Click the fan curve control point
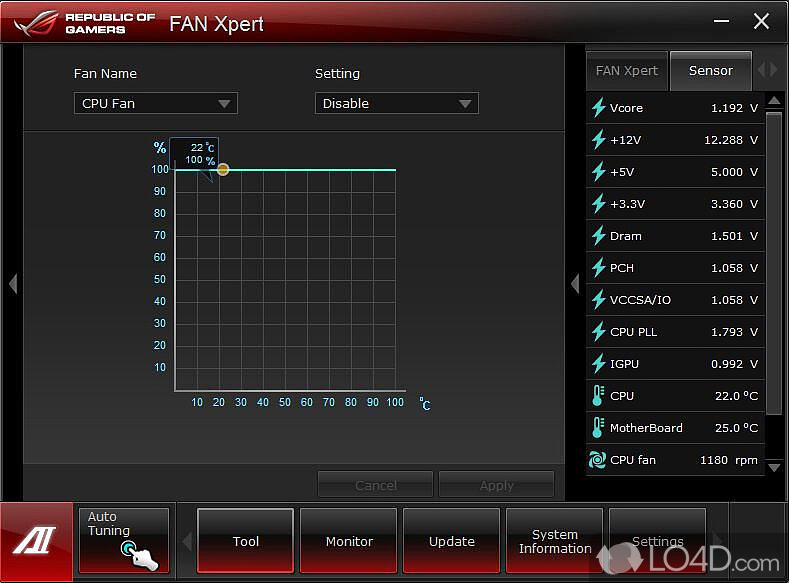Screen dimensions: 789x583 tap(223, 170)
